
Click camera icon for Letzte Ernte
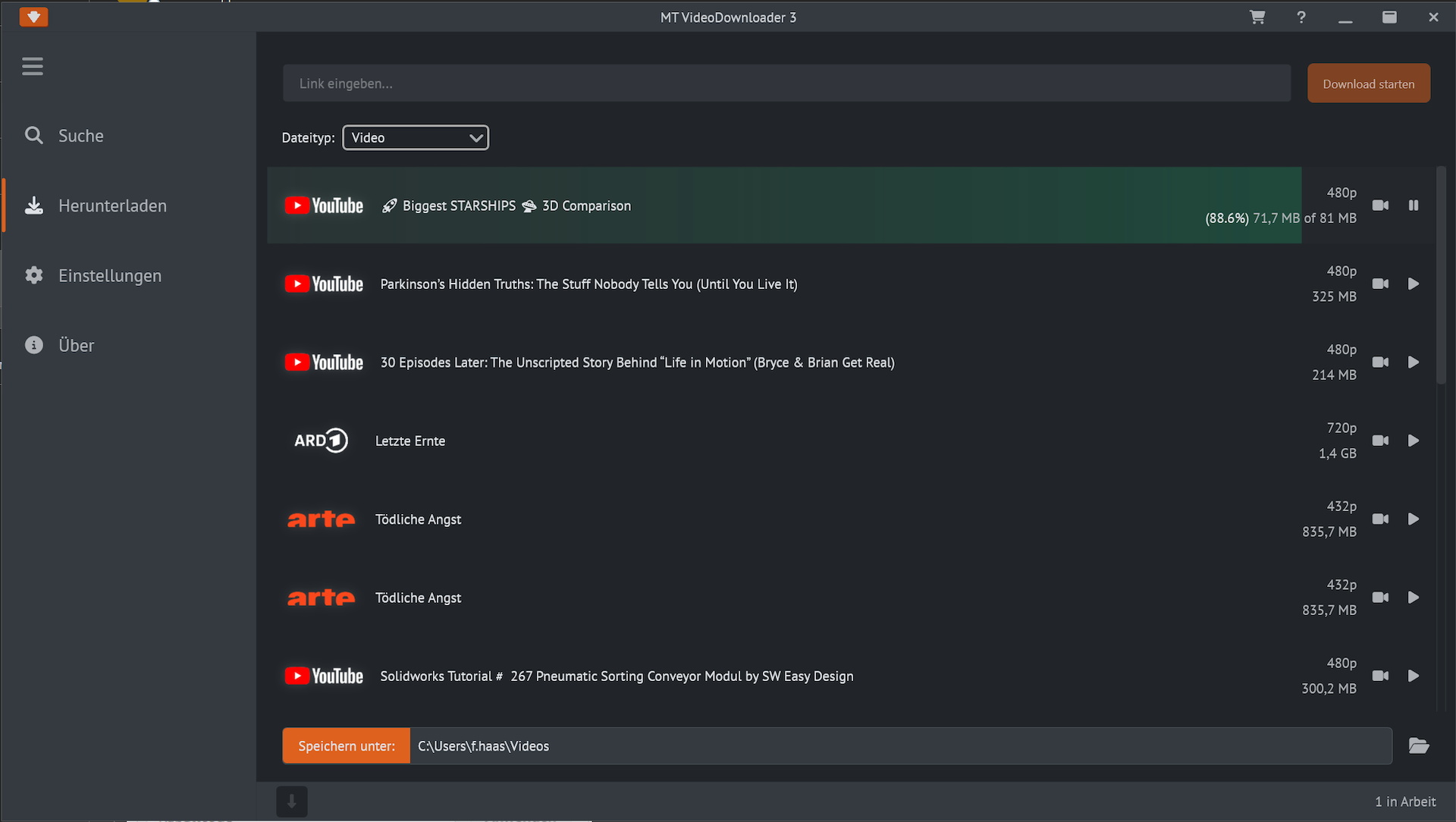click(1380, 441)
